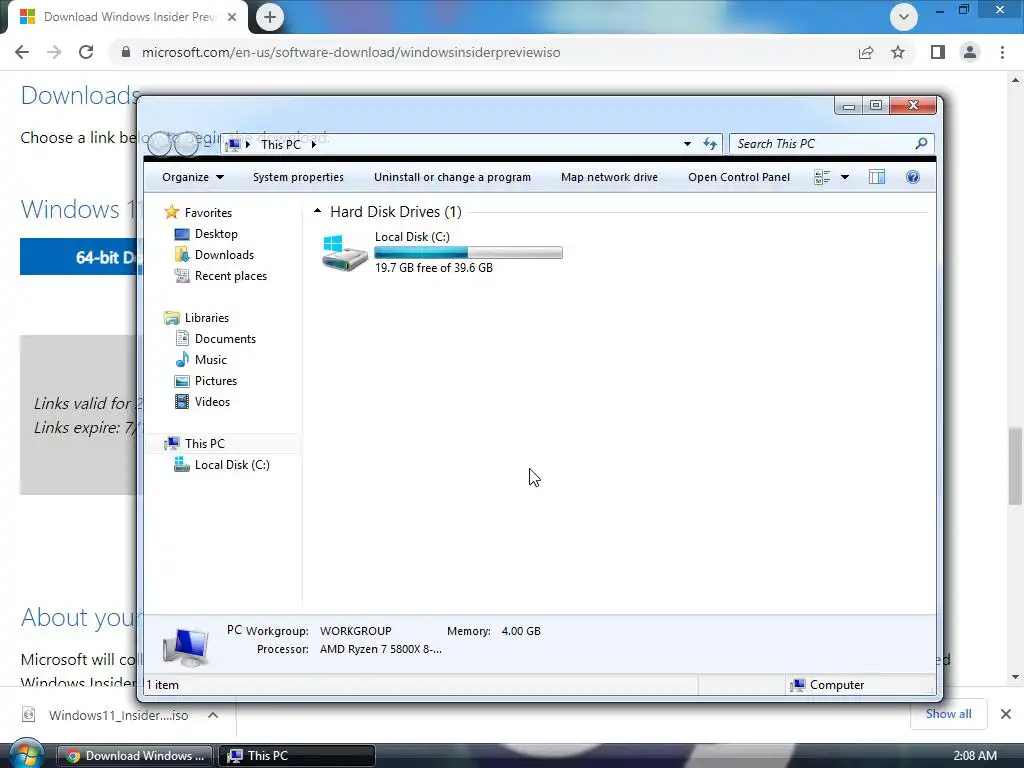Open the Local Disk (C:) drive icon
This screenshot has height=768, width=1024.
click(345, 253)
